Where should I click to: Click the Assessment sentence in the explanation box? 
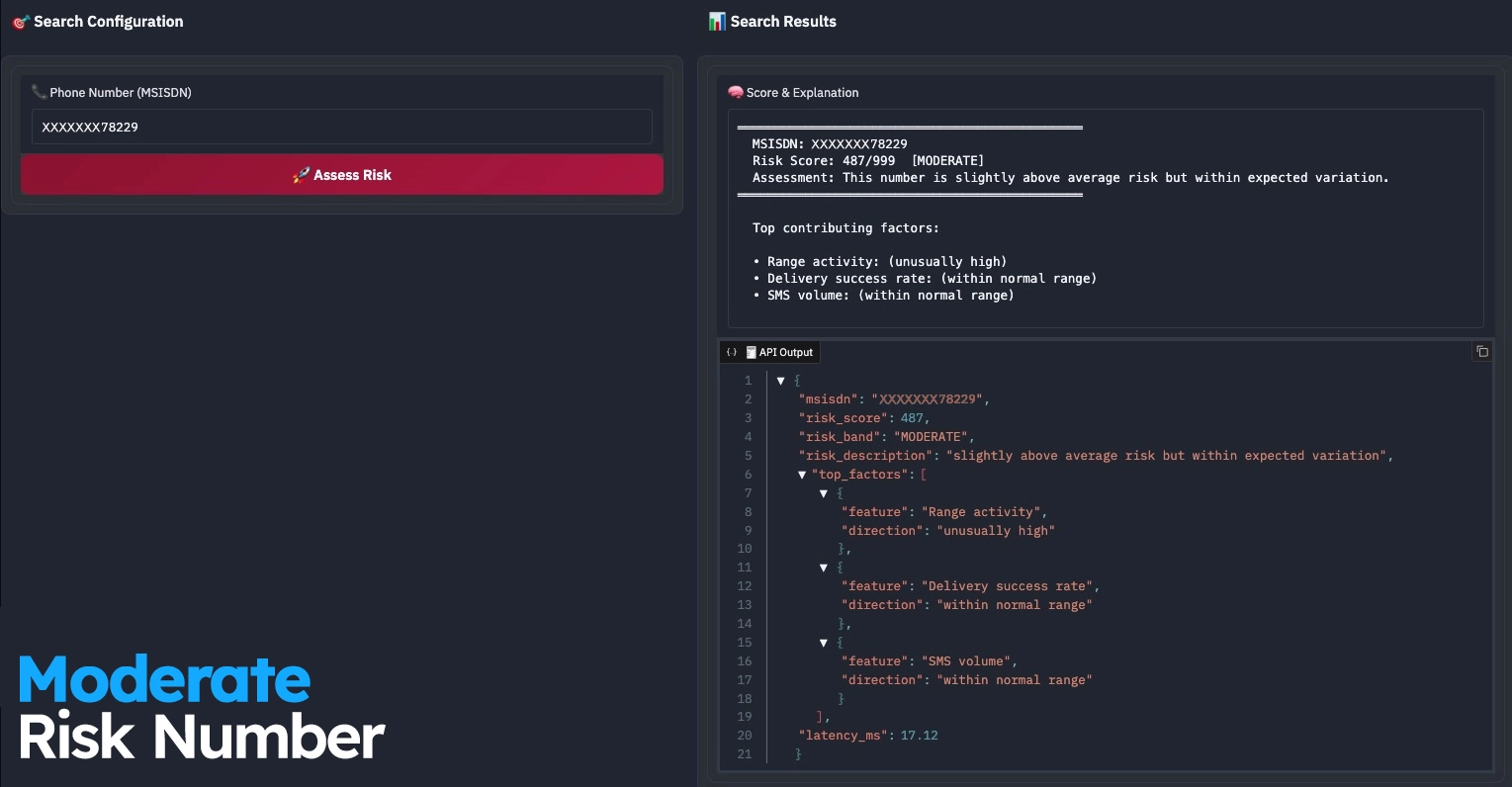click(x=1070, y=177)
